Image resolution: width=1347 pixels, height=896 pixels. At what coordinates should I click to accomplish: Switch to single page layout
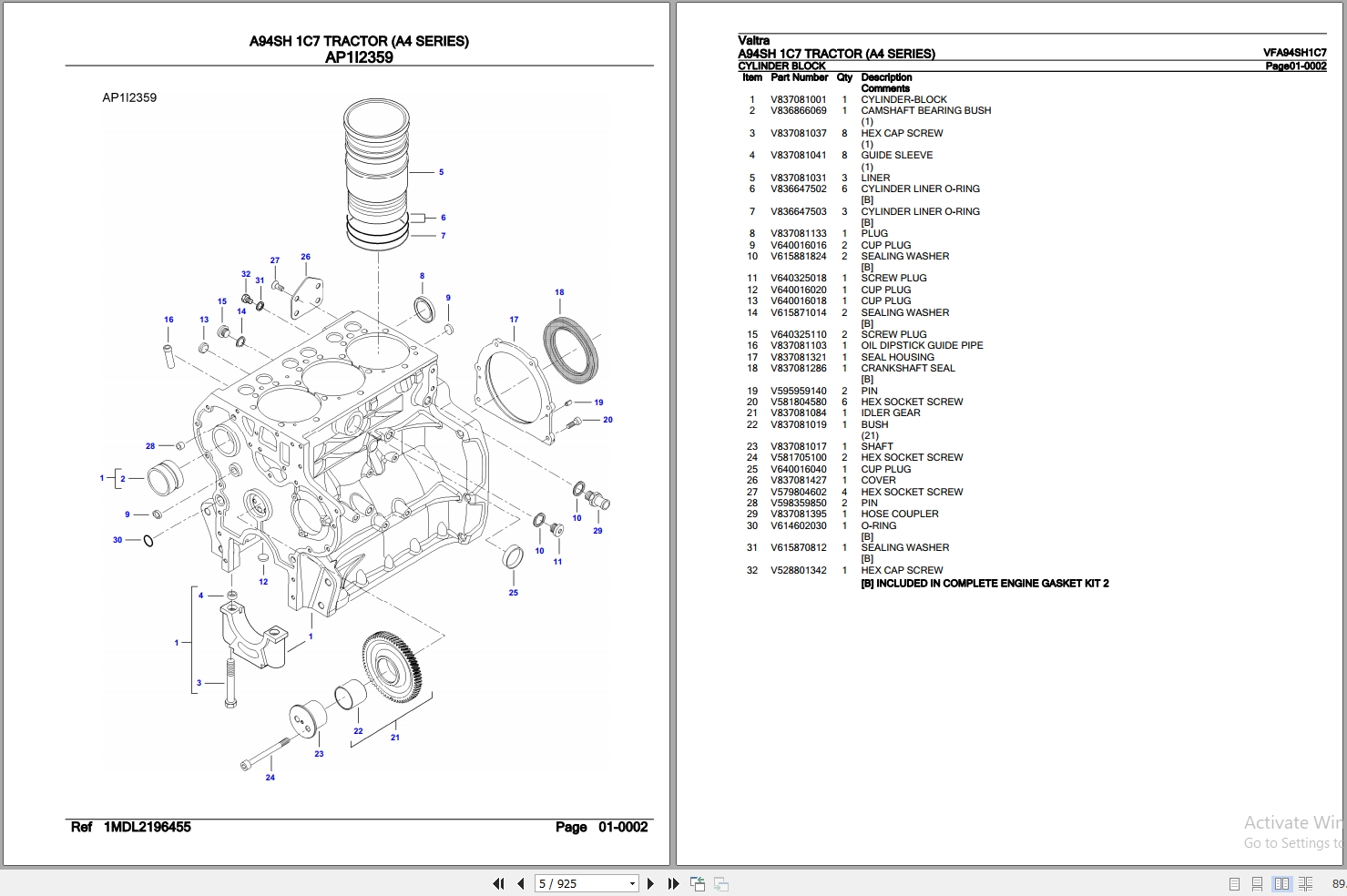[x=1234, y=883]
